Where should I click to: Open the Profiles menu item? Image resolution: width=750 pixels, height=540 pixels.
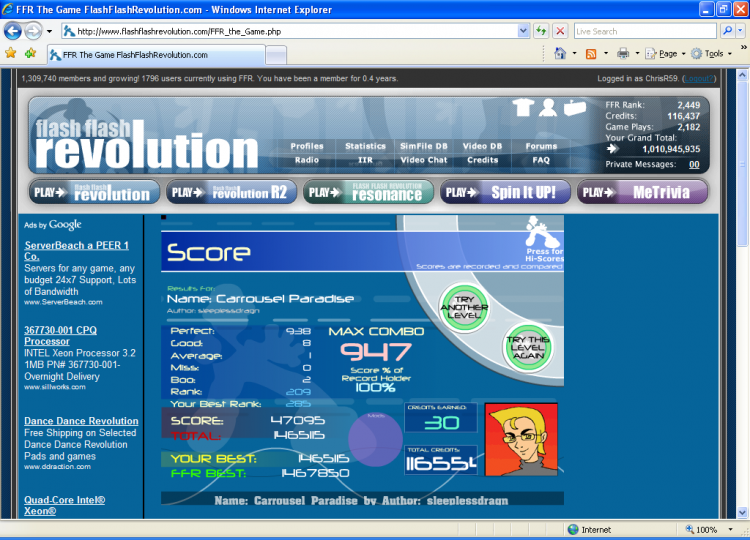pyautogui.click(x=307, y=146)
